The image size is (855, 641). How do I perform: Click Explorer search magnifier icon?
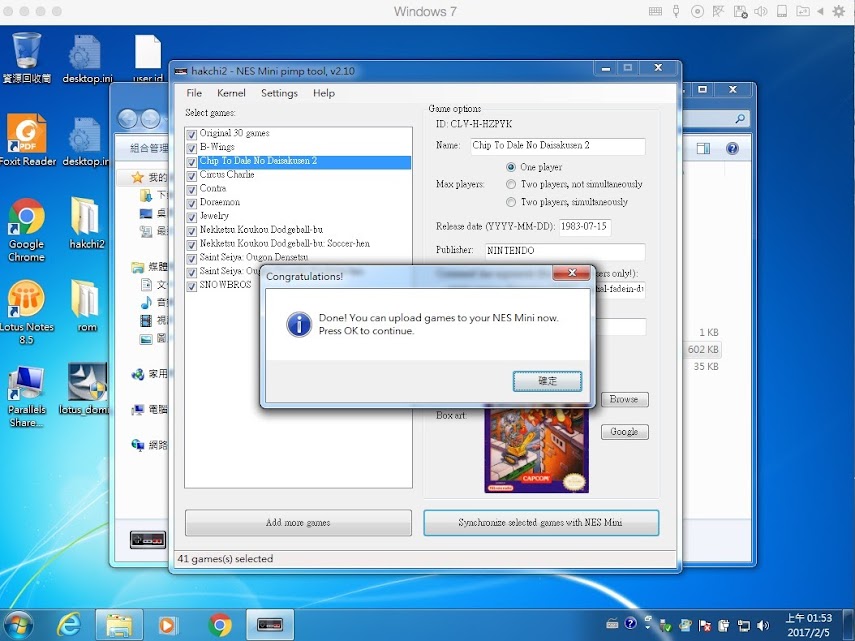[x=740, y=118]
